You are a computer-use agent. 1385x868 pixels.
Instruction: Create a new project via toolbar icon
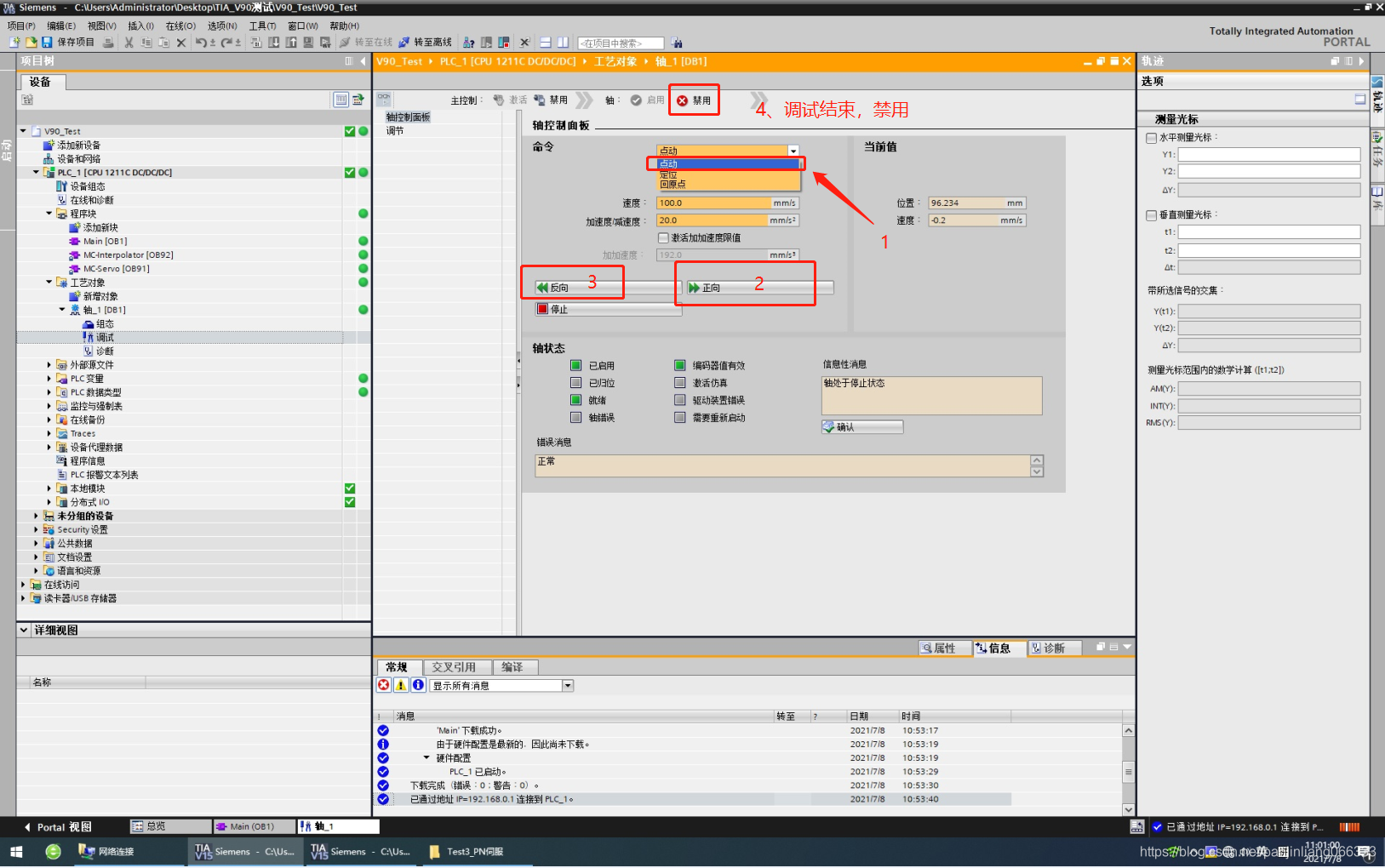pyautogui.click(x=14, y=42)
